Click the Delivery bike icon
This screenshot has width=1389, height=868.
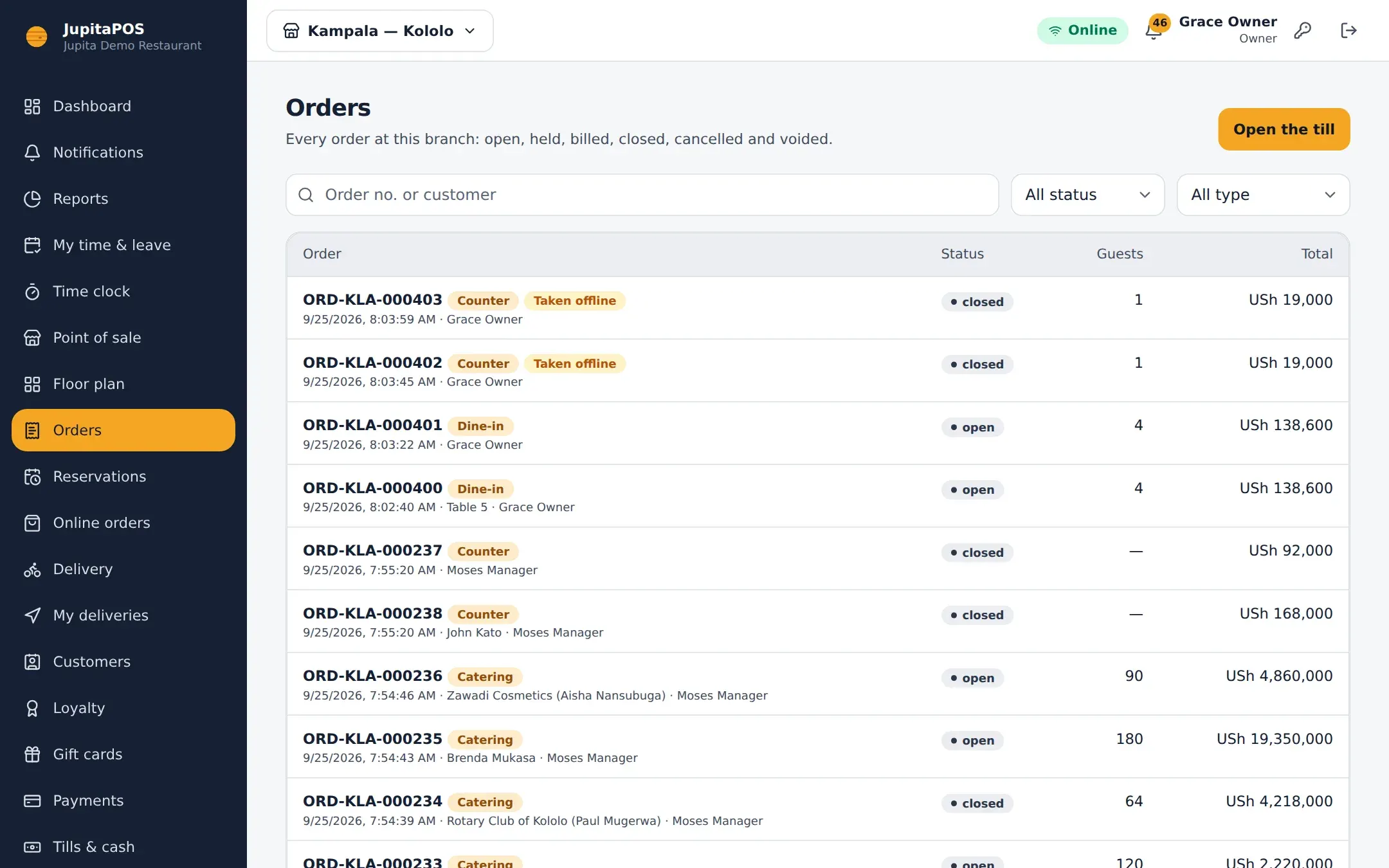[x=32, y=569]
